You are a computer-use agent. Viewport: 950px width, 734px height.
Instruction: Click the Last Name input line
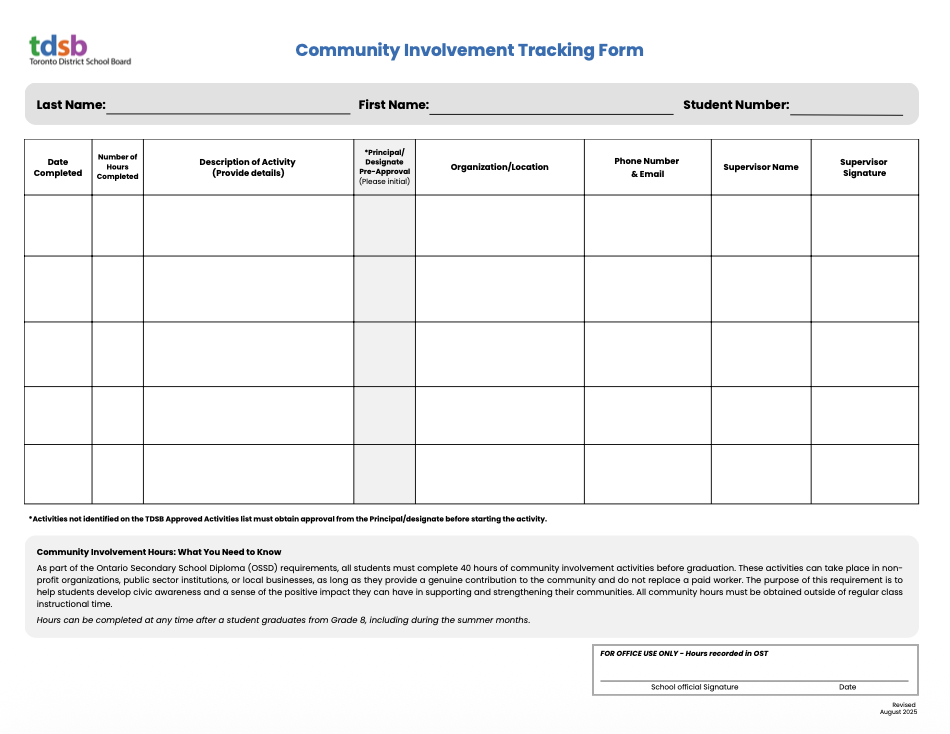tap(228, 107)
